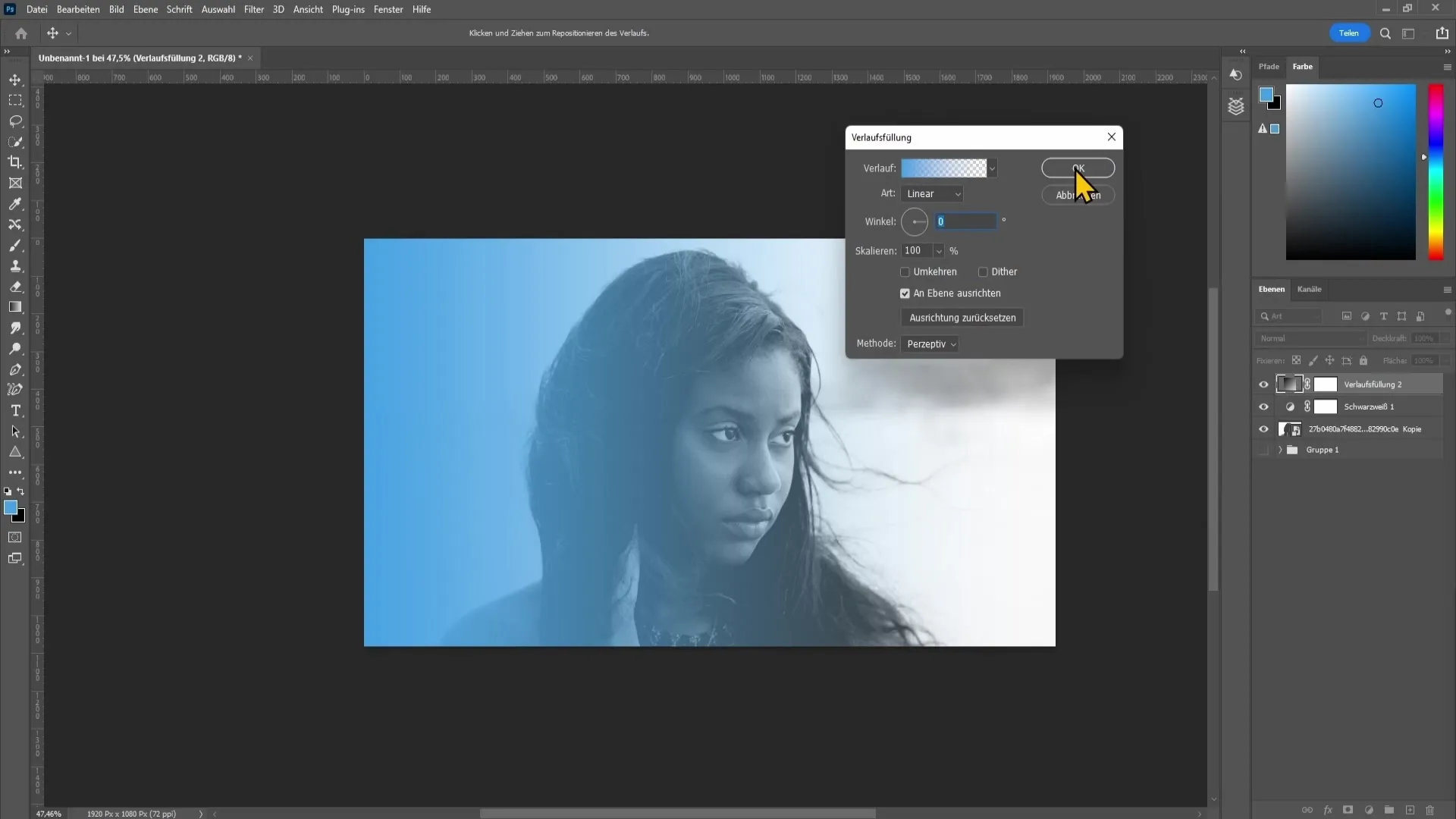The image size is (1456, 819).
Task: Select the Move tool in toolbar
Action: click(15, 78)
